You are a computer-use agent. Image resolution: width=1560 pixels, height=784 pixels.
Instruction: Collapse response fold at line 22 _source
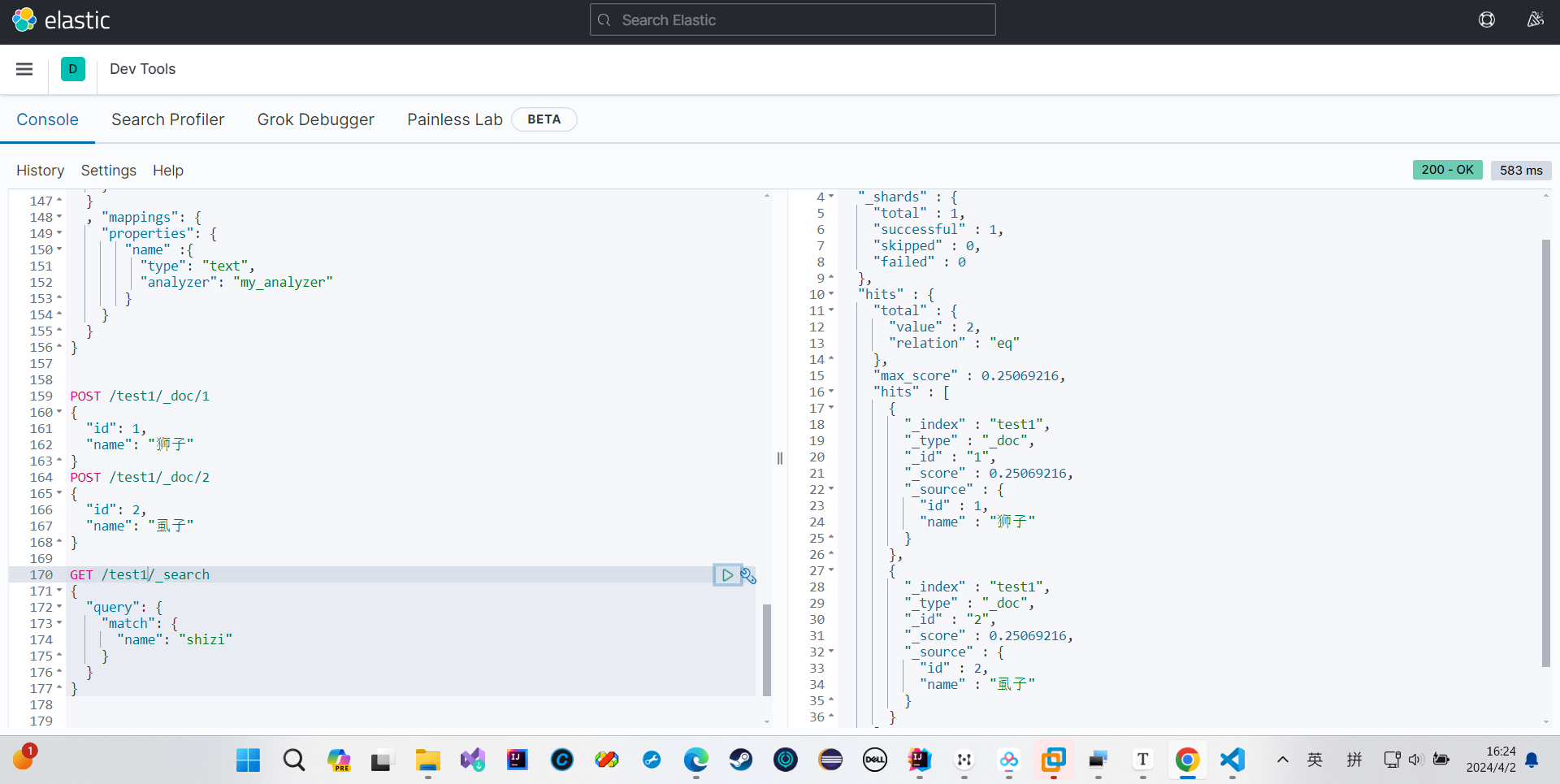tap(831, 489)
